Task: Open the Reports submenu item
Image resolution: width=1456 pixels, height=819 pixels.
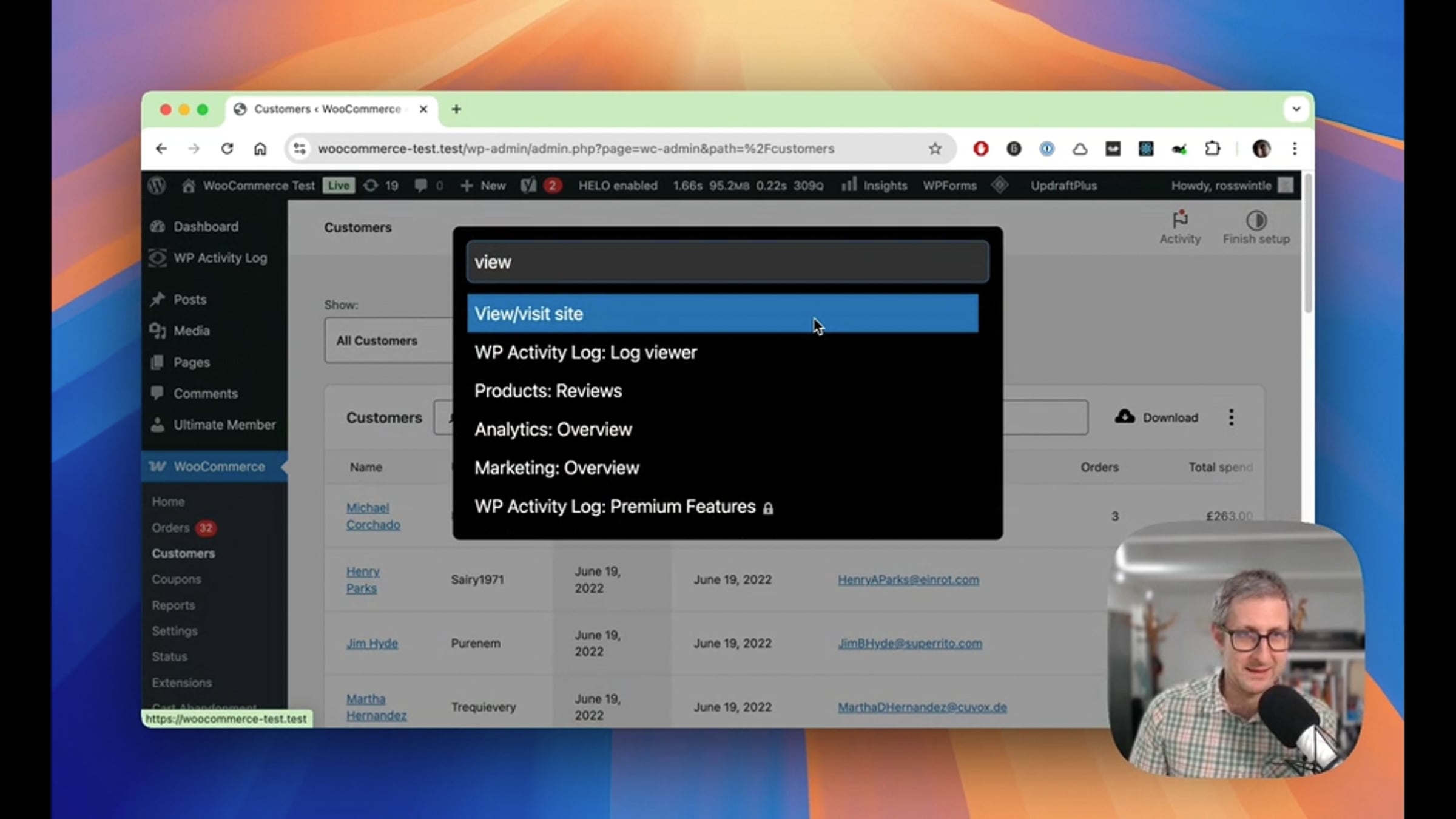Action: click(x=174, y=605)
